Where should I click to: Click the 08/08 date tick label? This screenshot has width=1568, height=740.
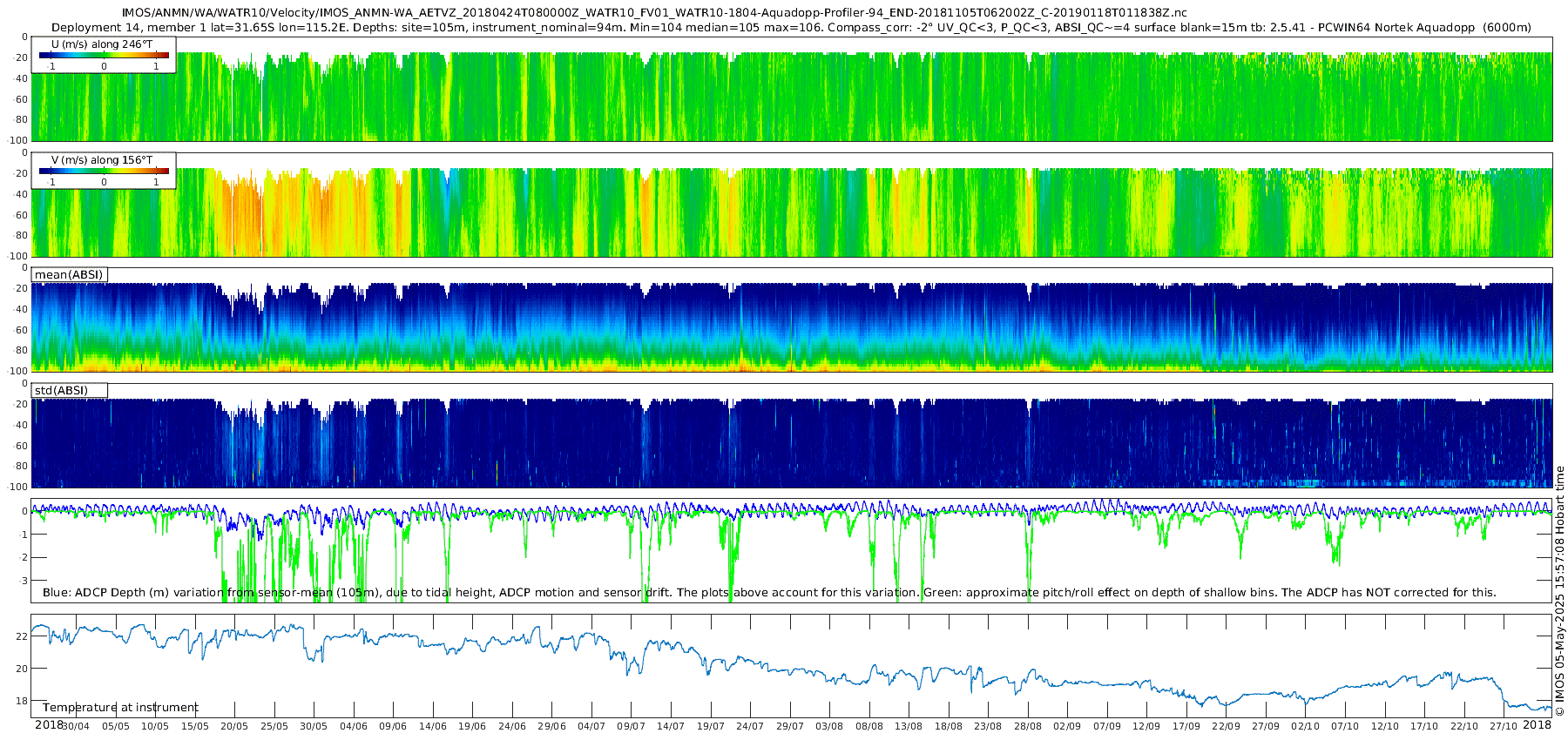[x=868, y=726]
